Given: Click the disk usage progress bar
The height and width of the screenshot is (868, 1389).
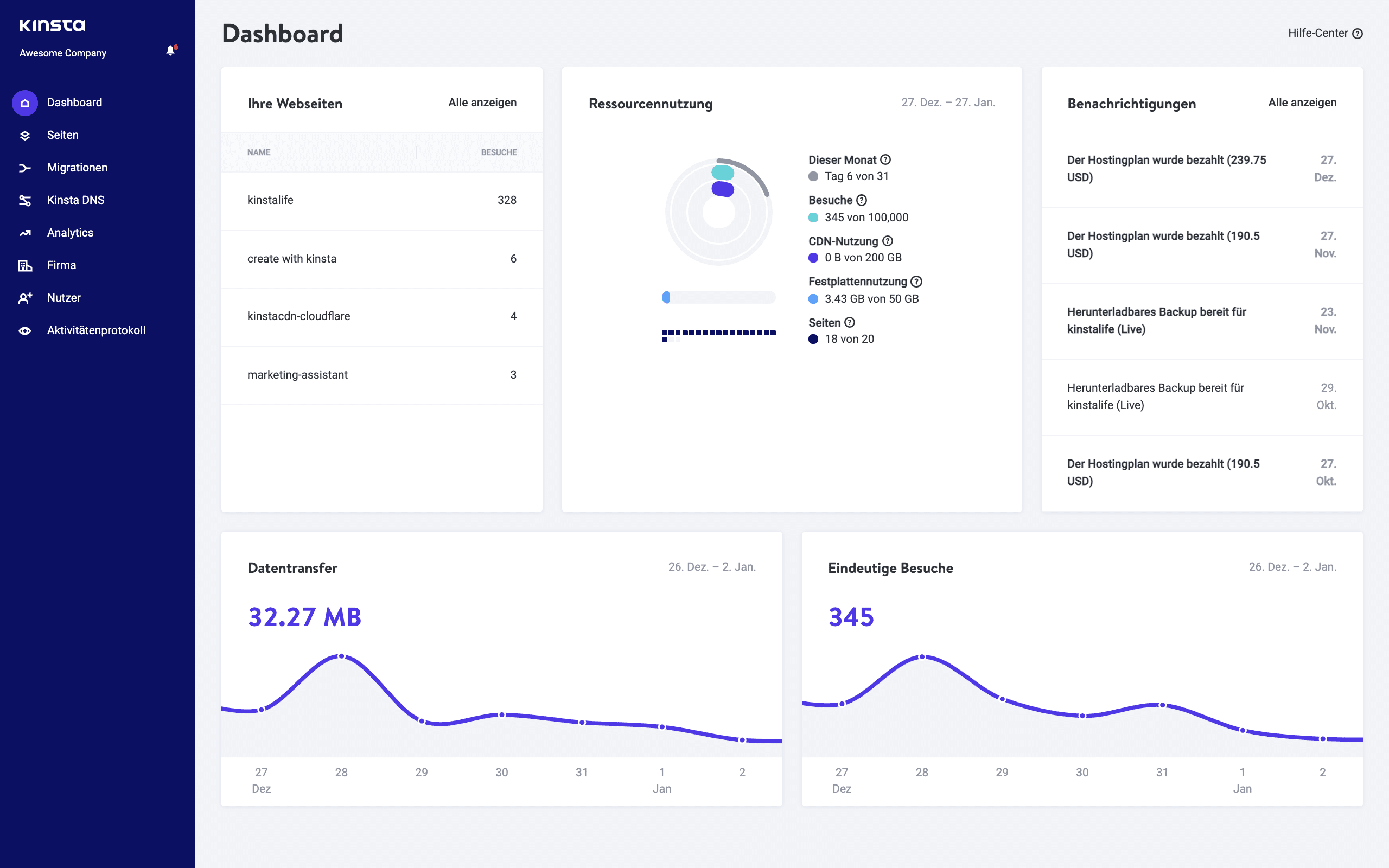Looking at the screenshot, I should (x=718, y=297).
